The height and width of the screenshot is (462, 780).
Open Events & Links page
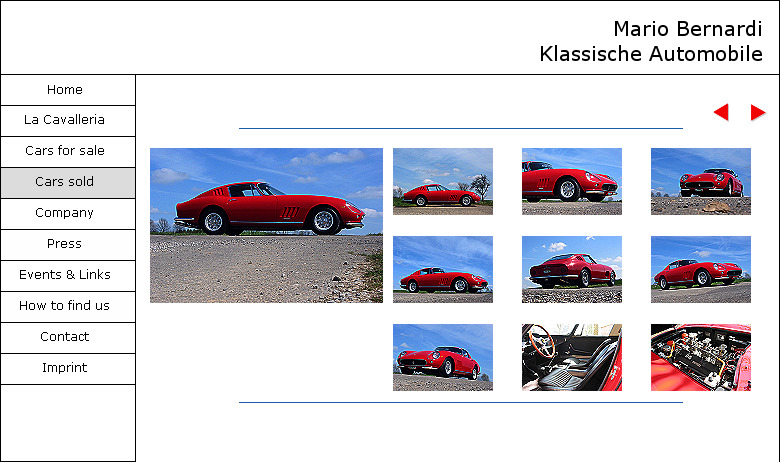coord(68,276)
